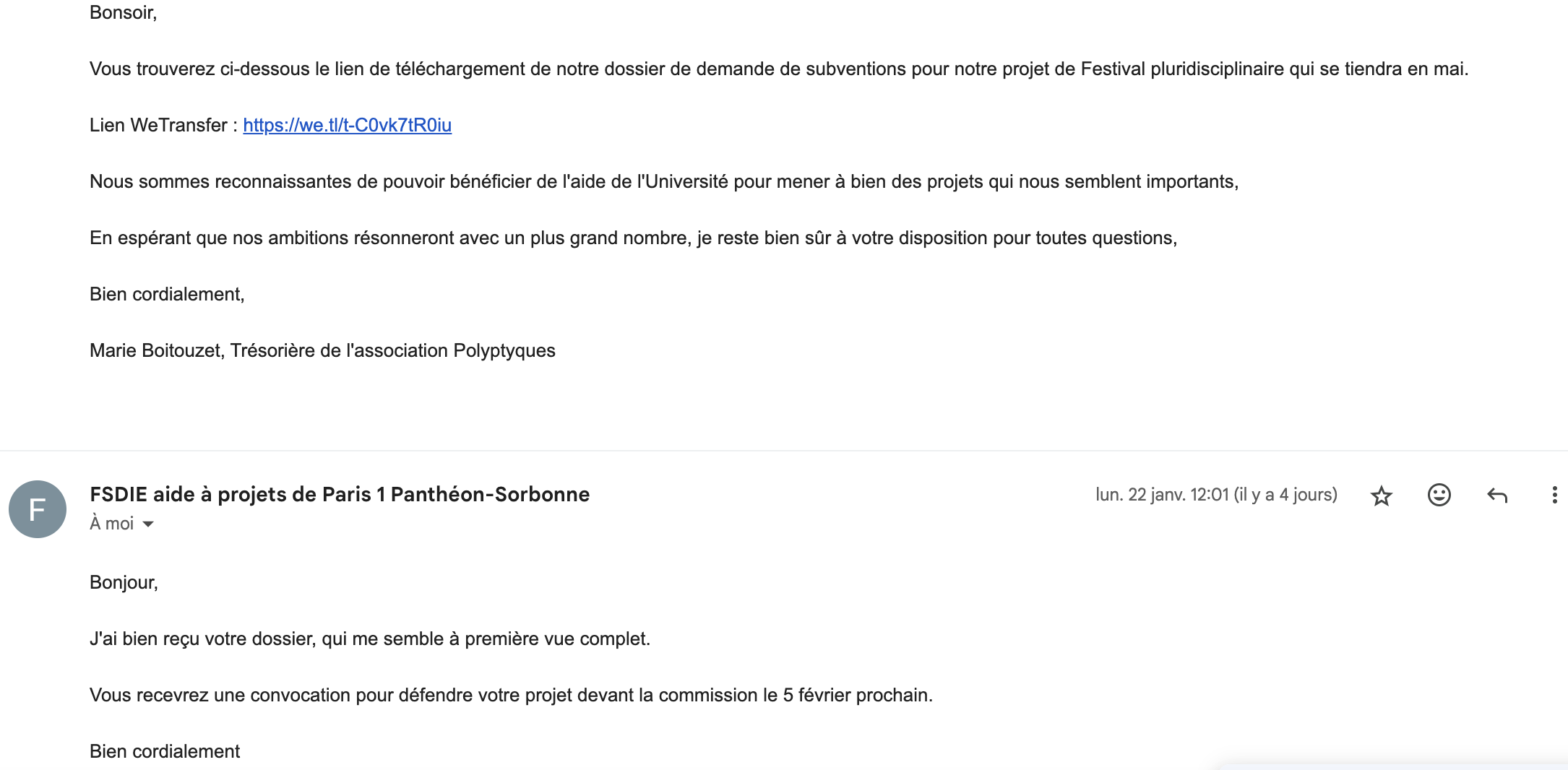The image size is (1568, 770).
Task: Click "Bien cordialement" at the end of the FSDIE reply
Action: coord(165,751)
